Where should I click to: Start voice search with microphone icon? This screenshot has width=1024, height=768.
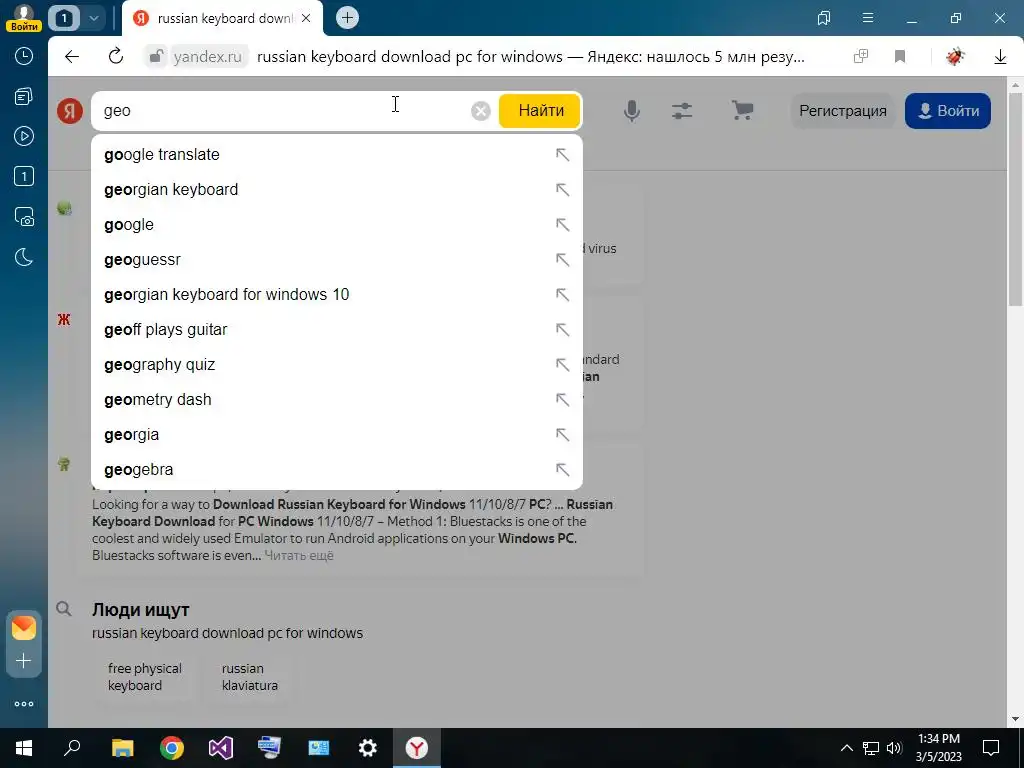632,111
